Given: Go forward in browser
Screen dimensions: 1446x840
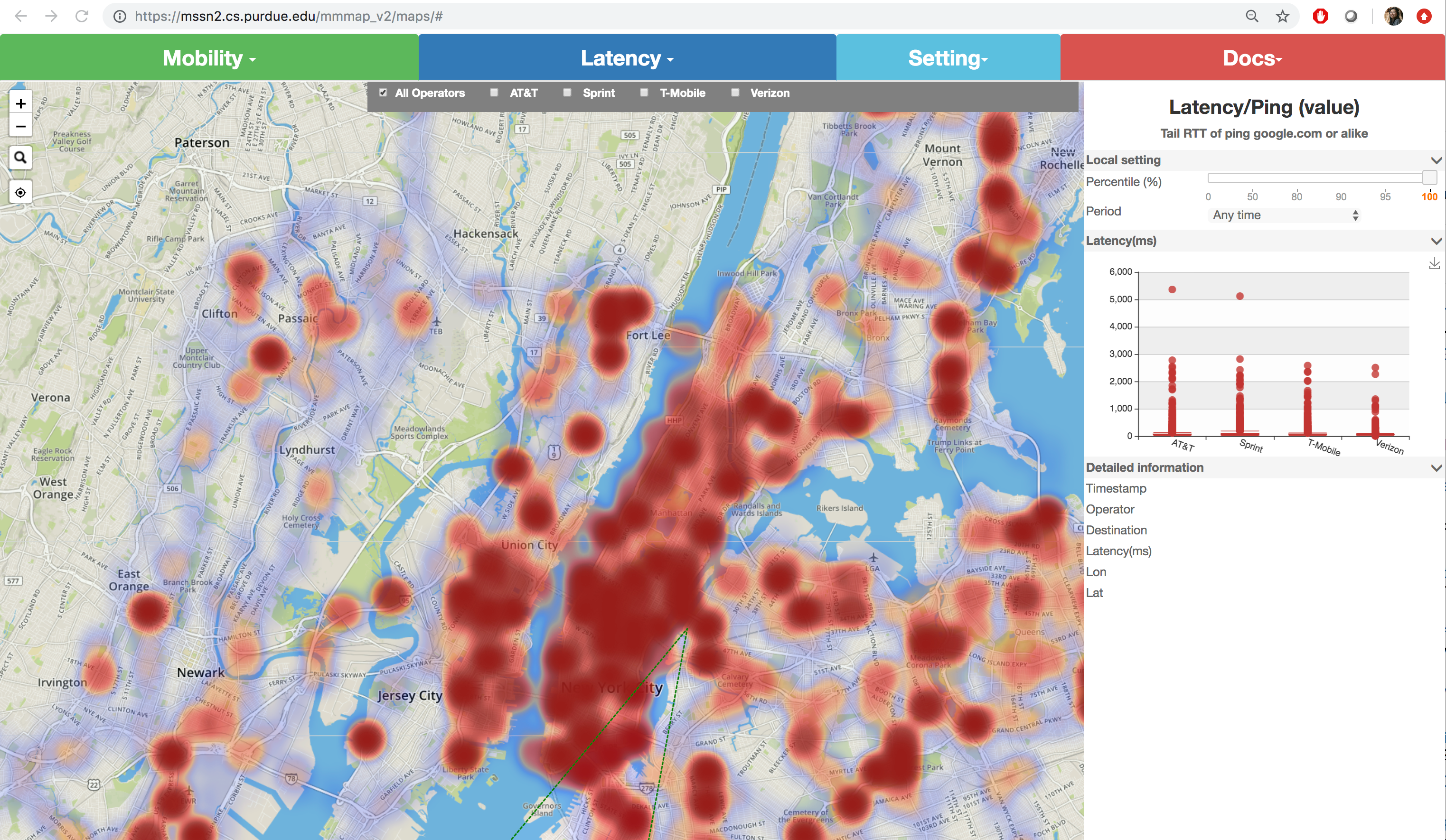Looking at the screenshot, I should tap(51, 16).
